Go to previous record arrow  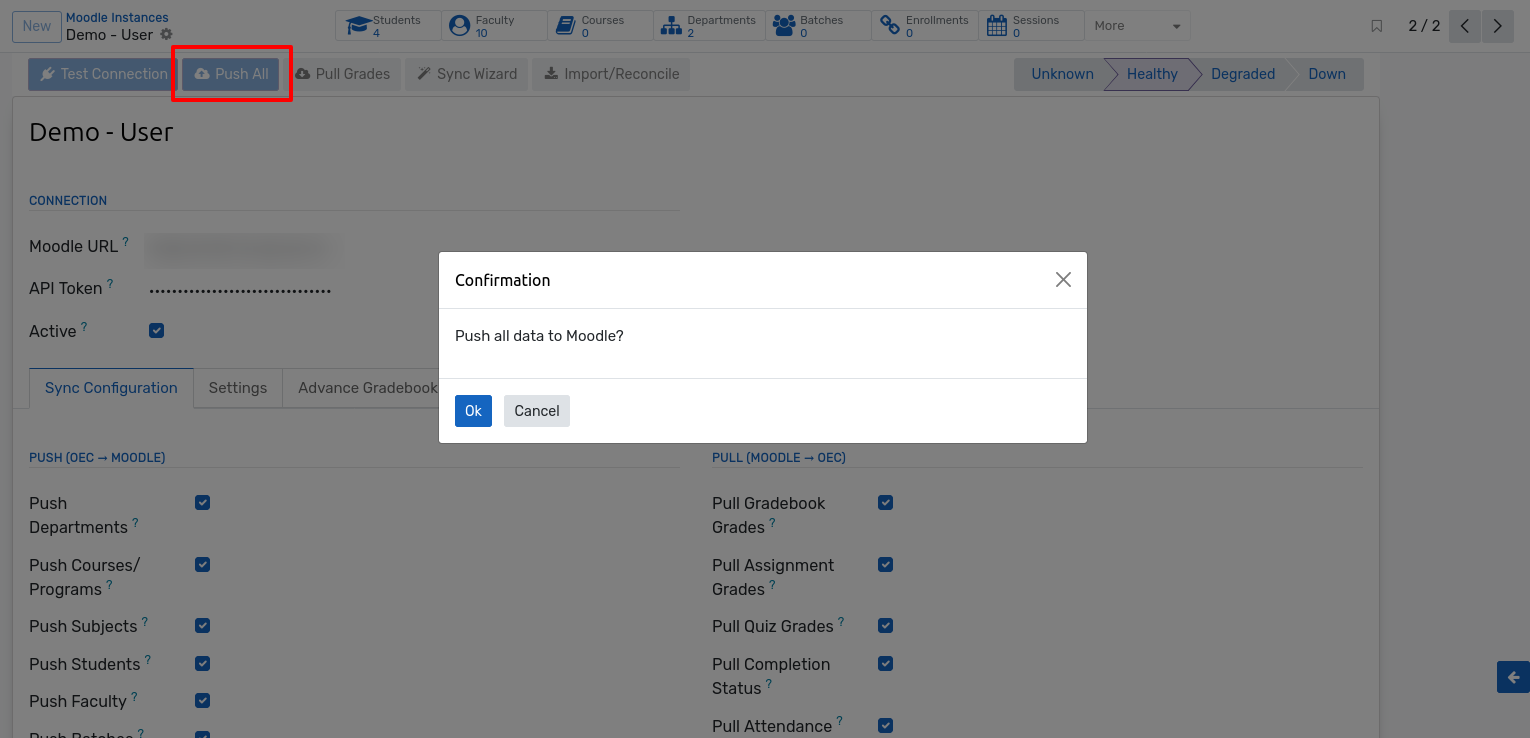pyautogui.click(x=1465, y=26)
